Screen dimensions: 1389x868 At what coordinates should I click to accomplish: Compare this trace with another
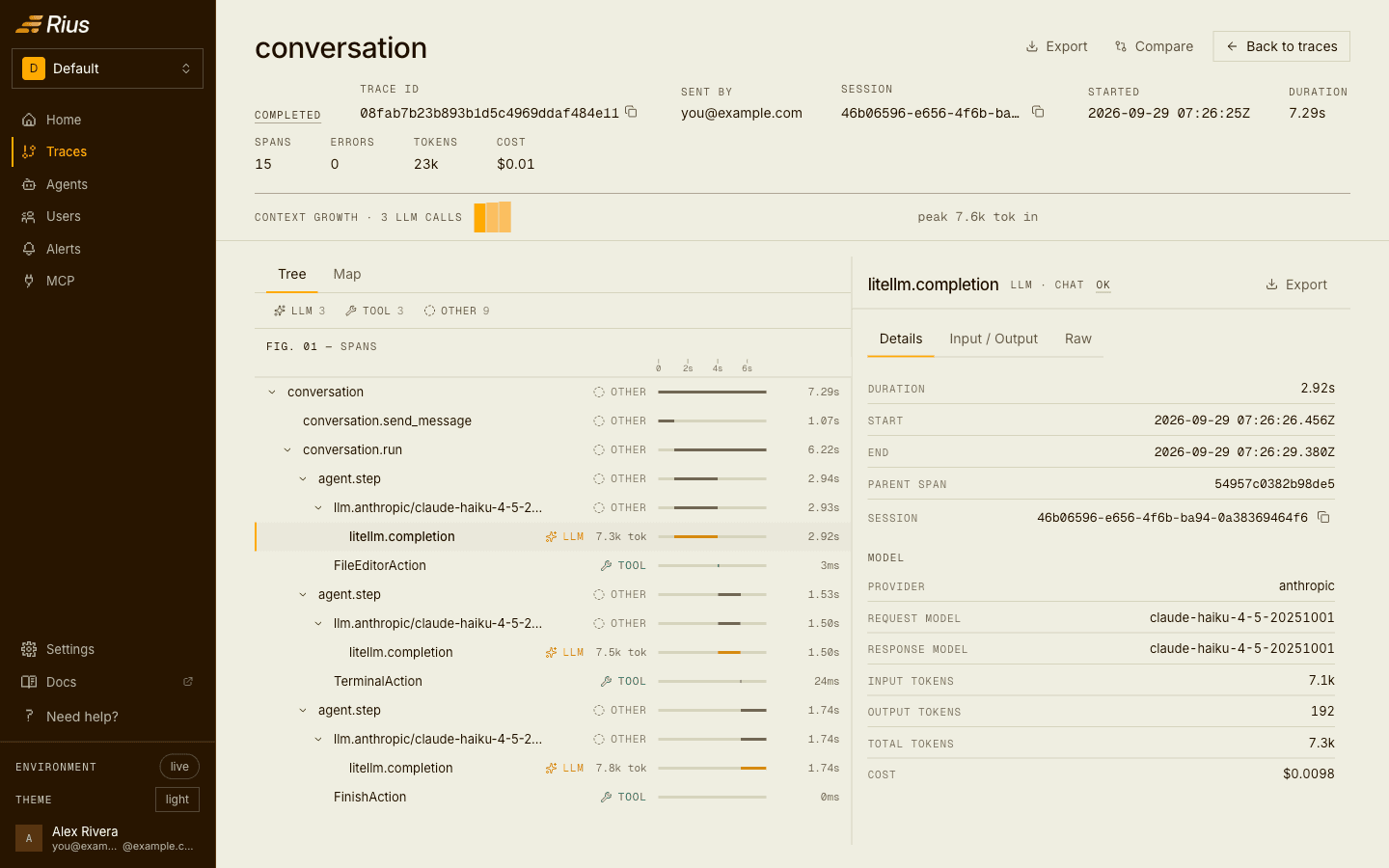(1154, 46)
